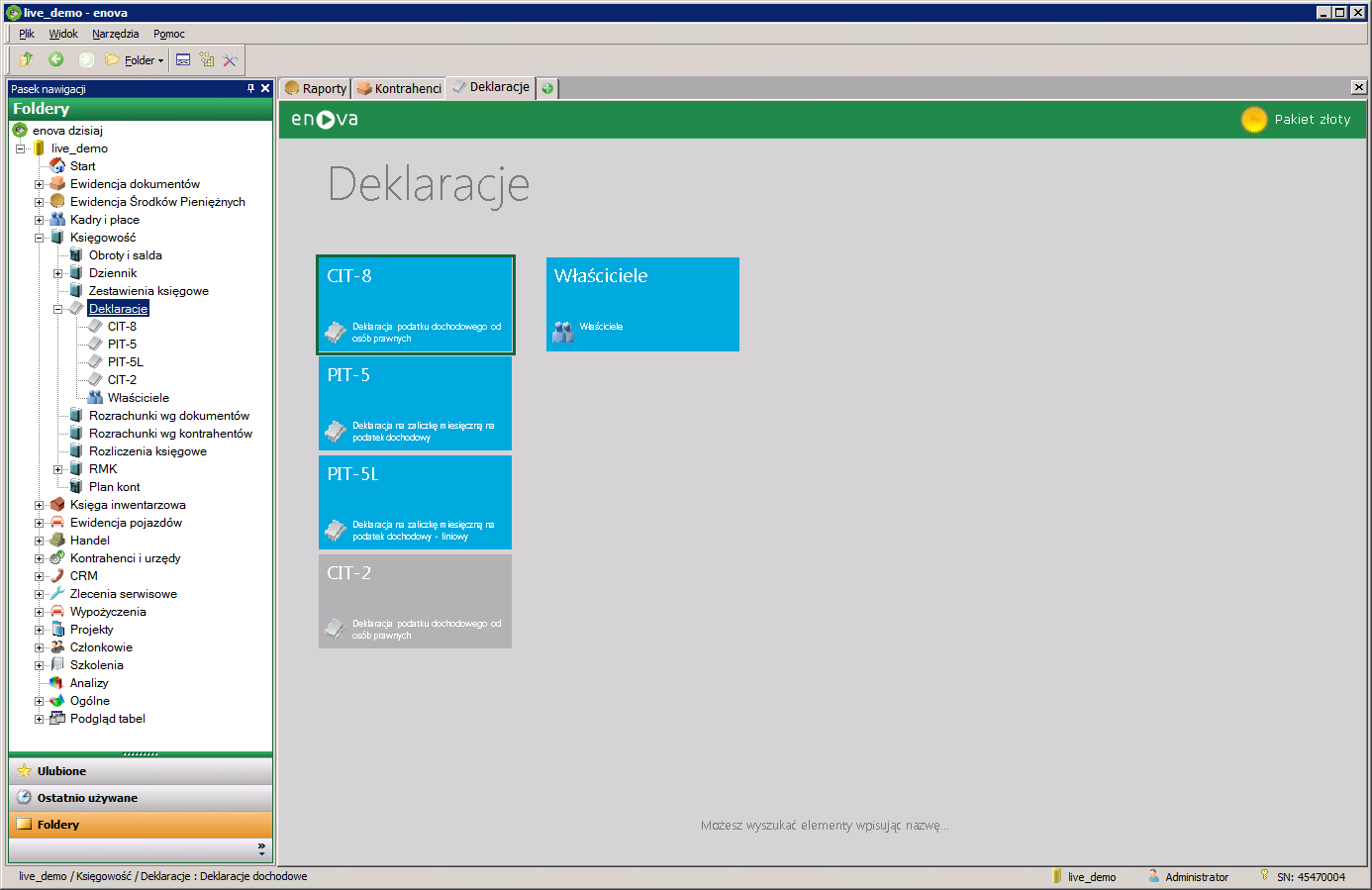Screen dimensions: 1372x890
Task: Open the Folder dropdown in the toolbar
Action: click(135, 59)
